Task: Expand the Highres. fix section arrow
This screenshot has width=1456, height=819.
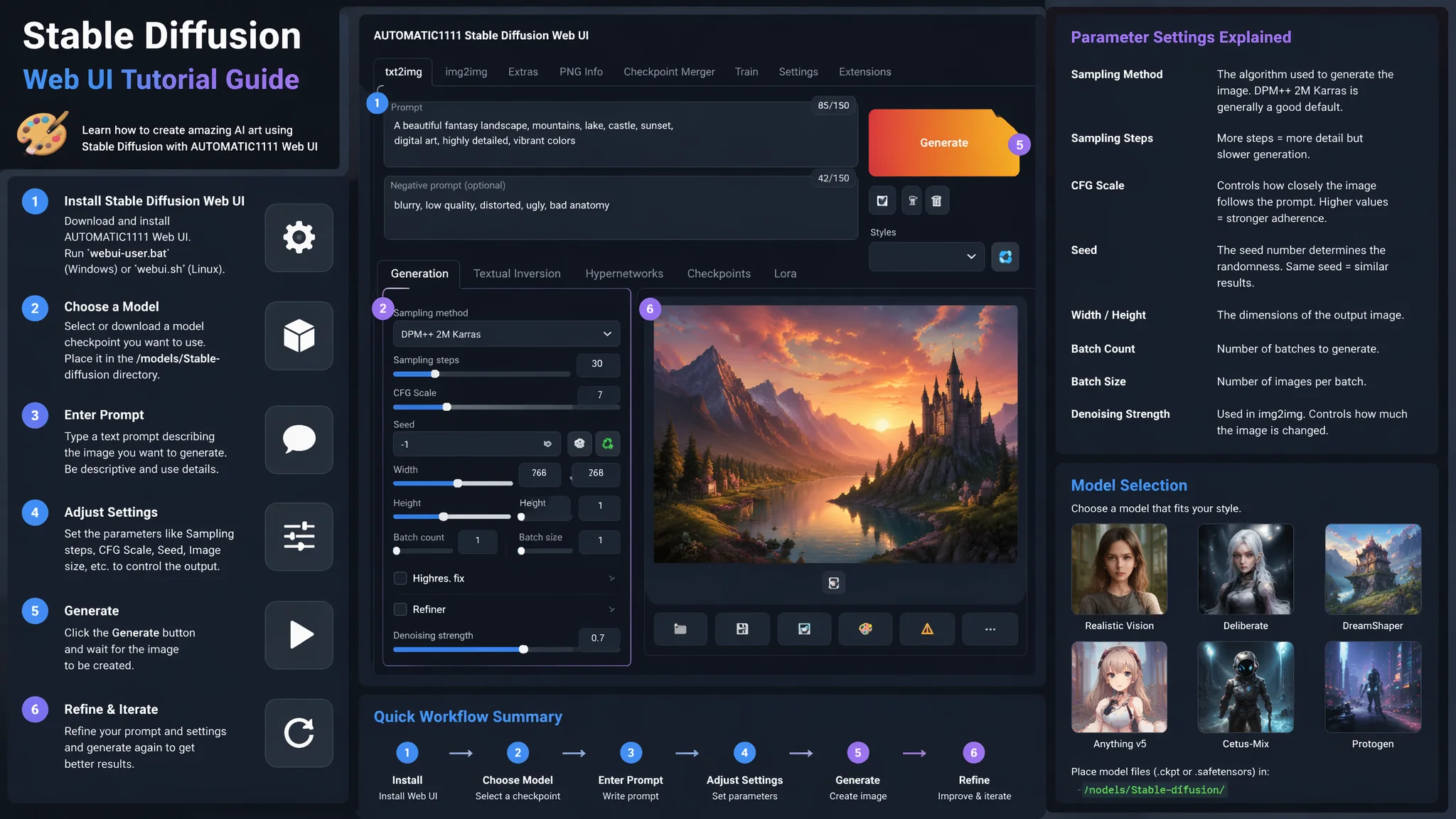Action: click(611, 579)
